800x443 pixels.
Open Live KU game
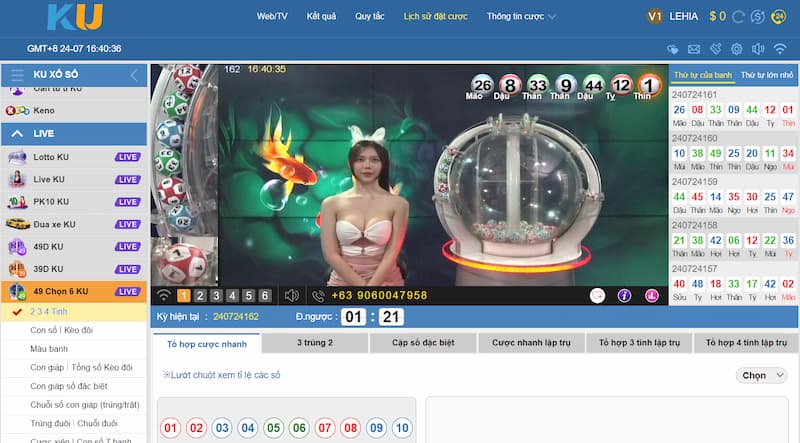pos(74,179)
